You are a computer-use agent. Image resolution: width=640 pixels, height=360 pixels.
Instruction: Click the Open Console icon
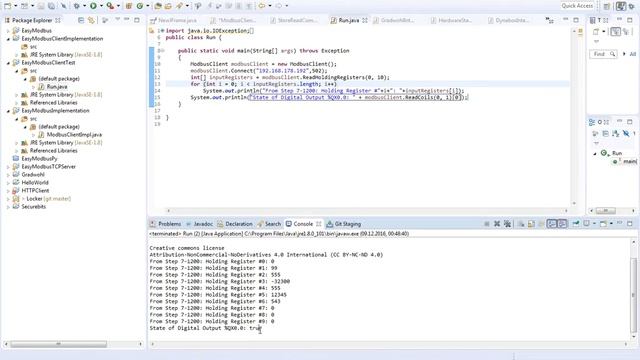603,224
